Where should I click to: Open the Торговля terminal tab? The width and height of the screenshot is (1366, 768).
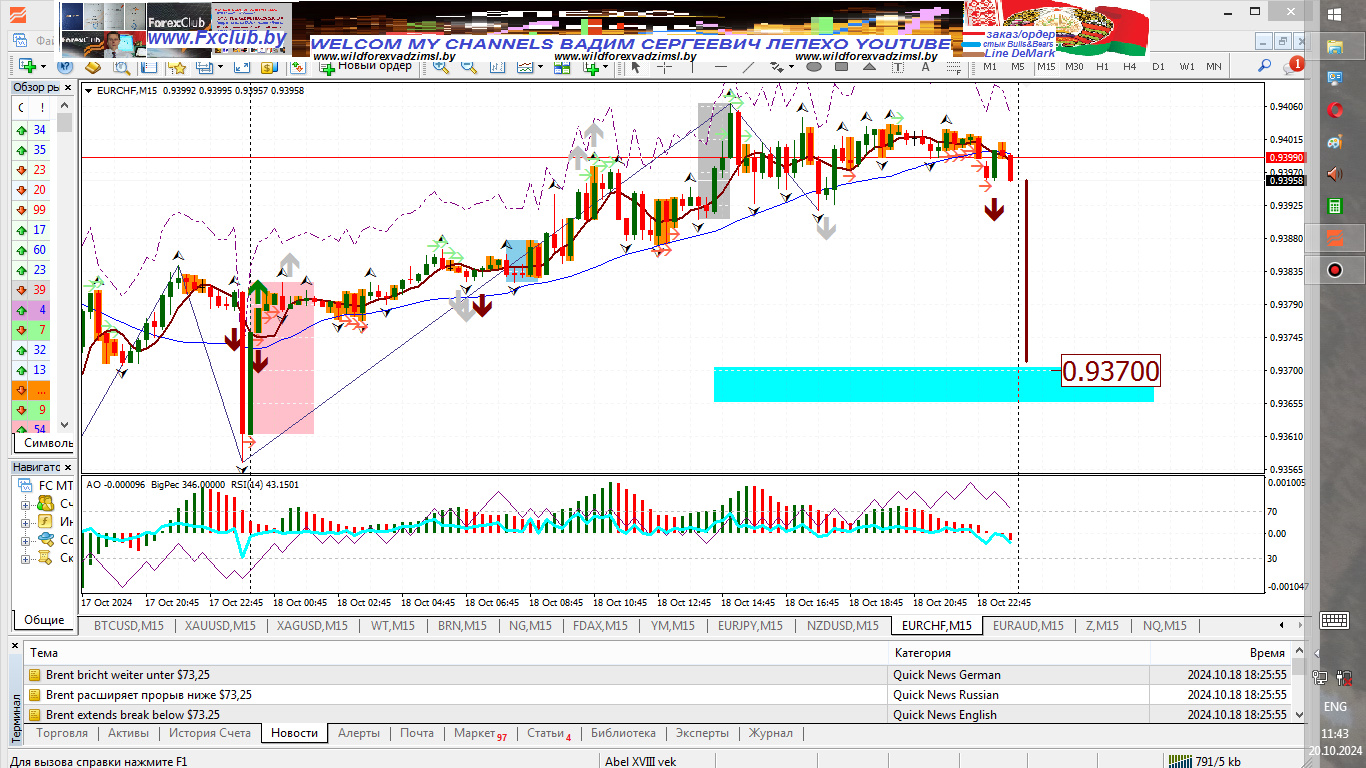pyautogui.click(x=62, y=733)
